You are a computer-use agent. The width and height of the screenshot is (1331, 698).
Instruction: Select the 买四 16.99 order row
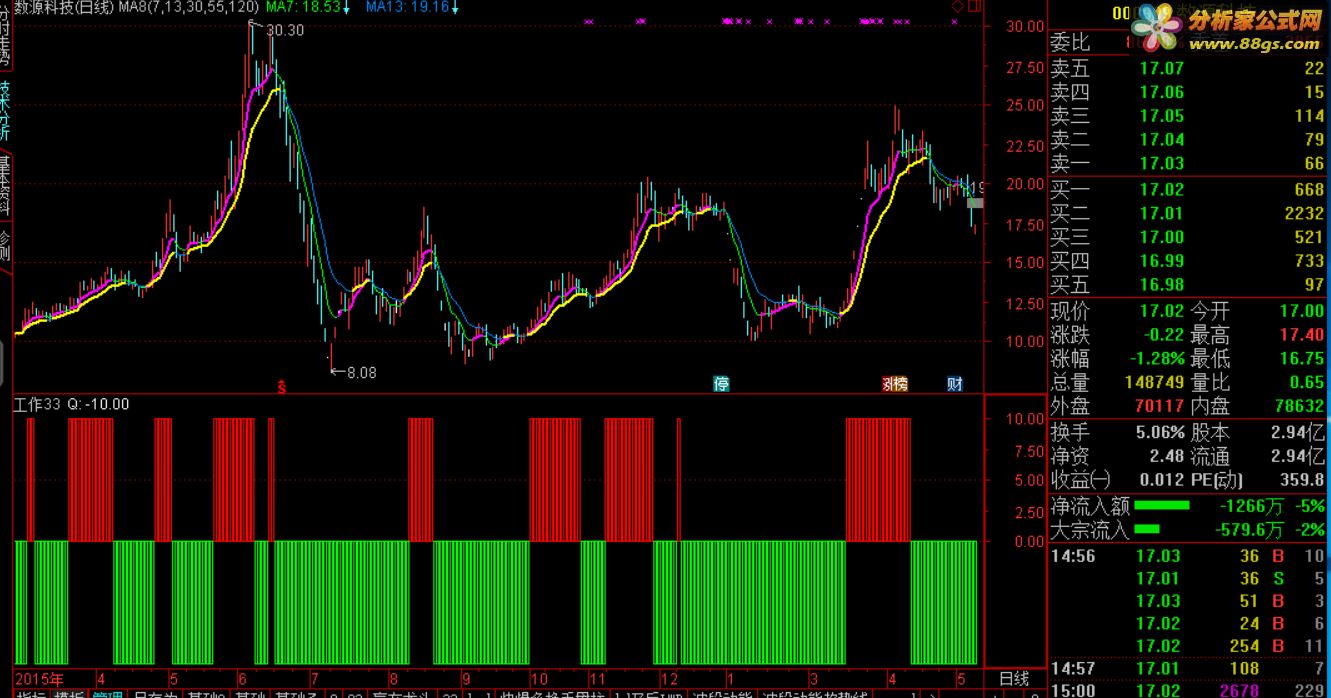click(x=1188, y=261)
